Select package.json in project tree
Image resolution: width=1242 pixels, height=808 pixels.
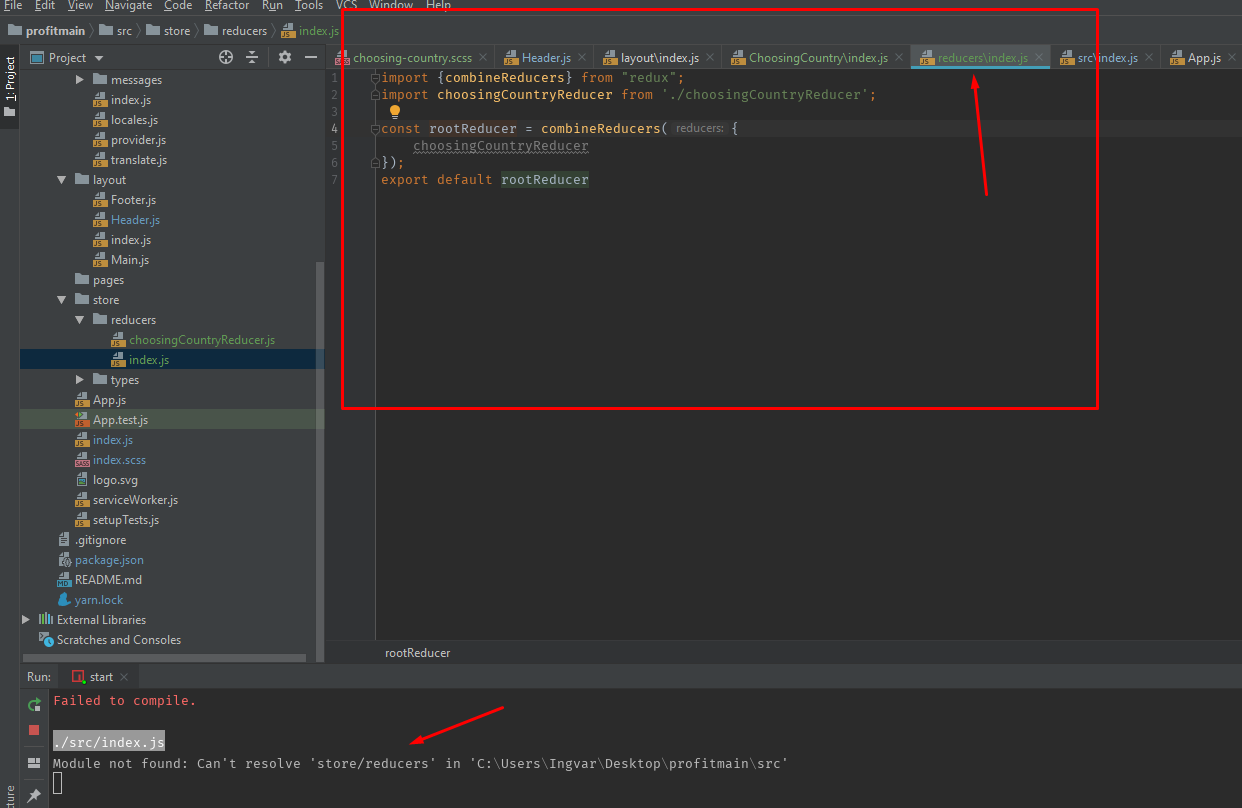click(109, 560)
